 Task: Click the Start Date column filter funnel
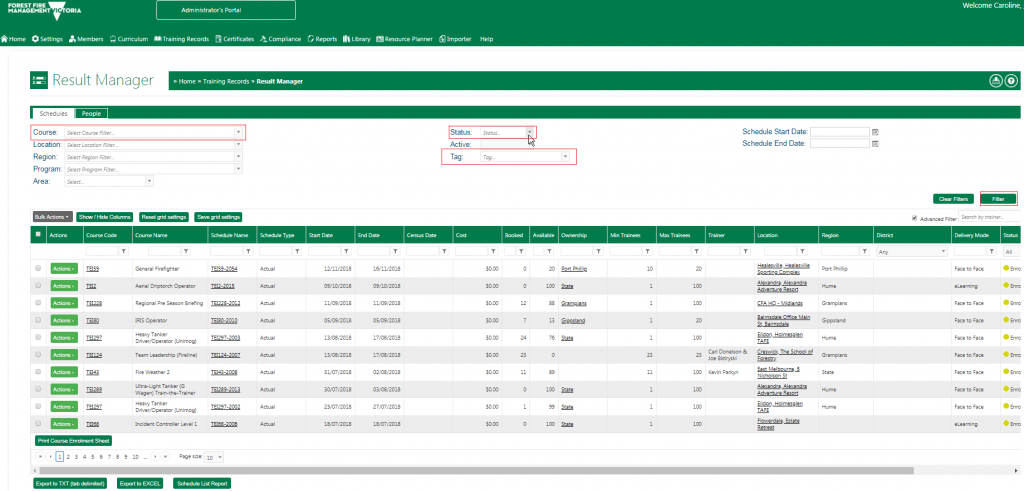click(x=347, y=251)
